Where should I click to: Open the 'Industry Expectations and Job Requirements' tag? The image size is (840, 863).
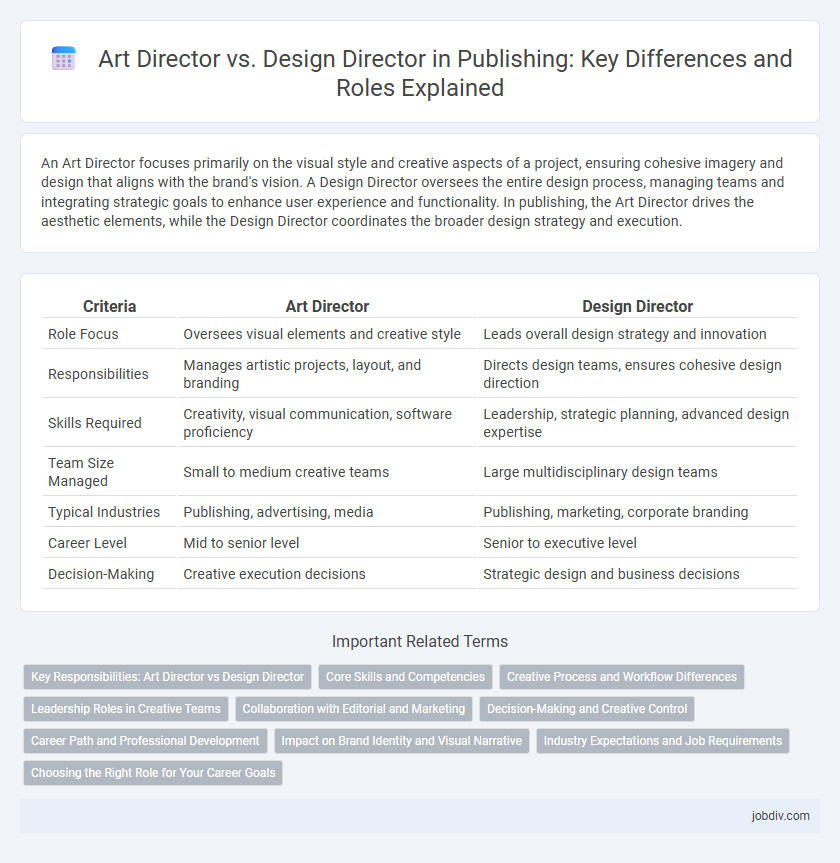point(663,741)
